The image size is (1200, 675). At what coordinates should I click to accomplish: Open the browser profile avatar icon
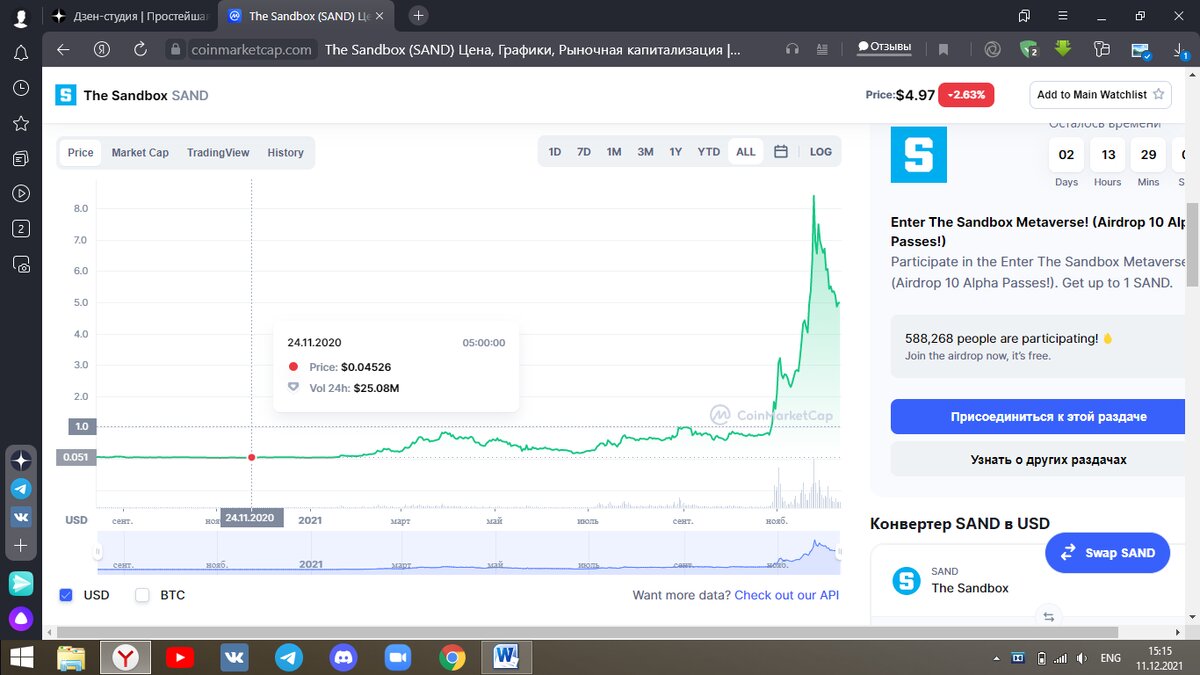(20, 16)
